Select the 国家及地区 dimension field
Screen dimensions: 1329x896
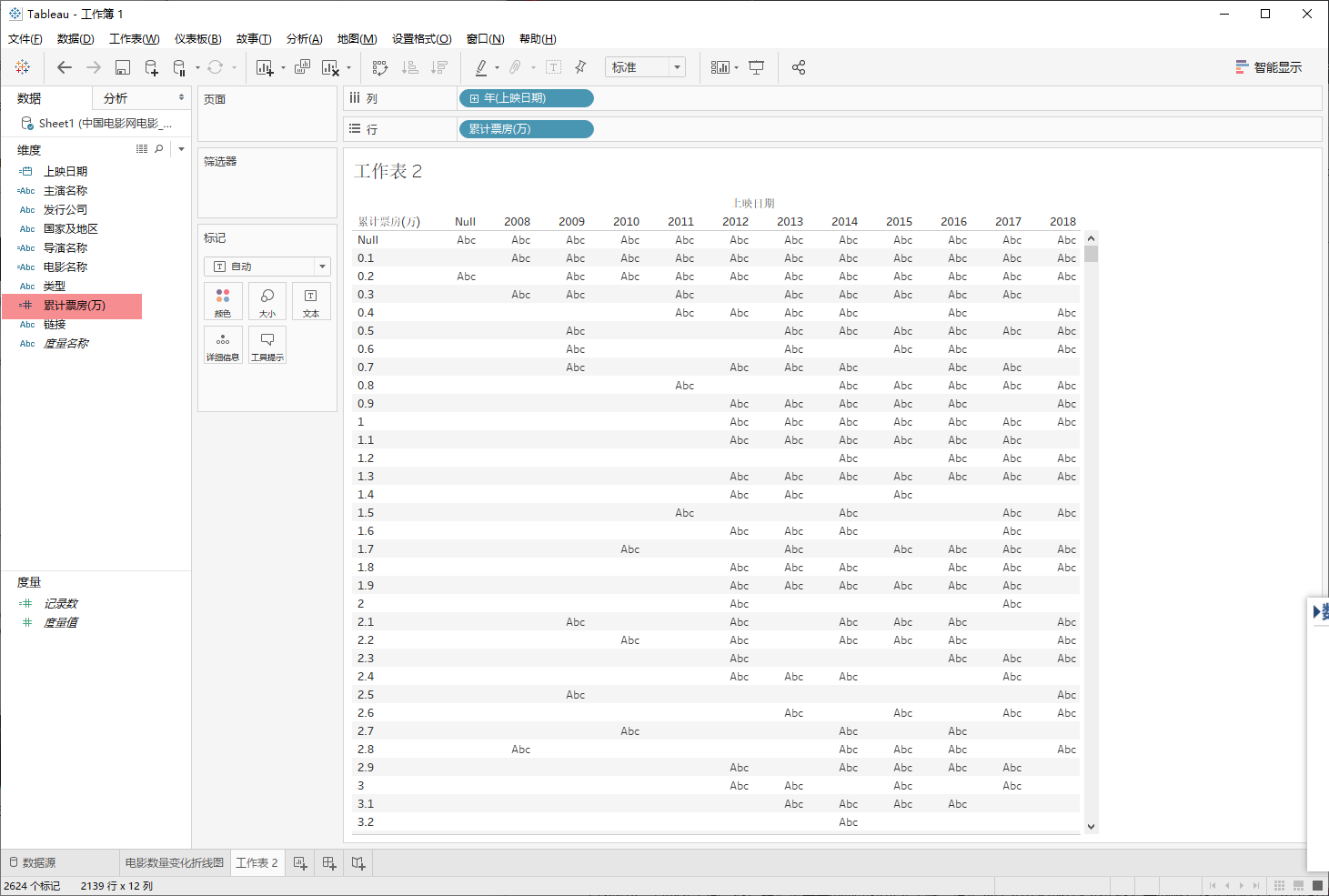[71, 228]
